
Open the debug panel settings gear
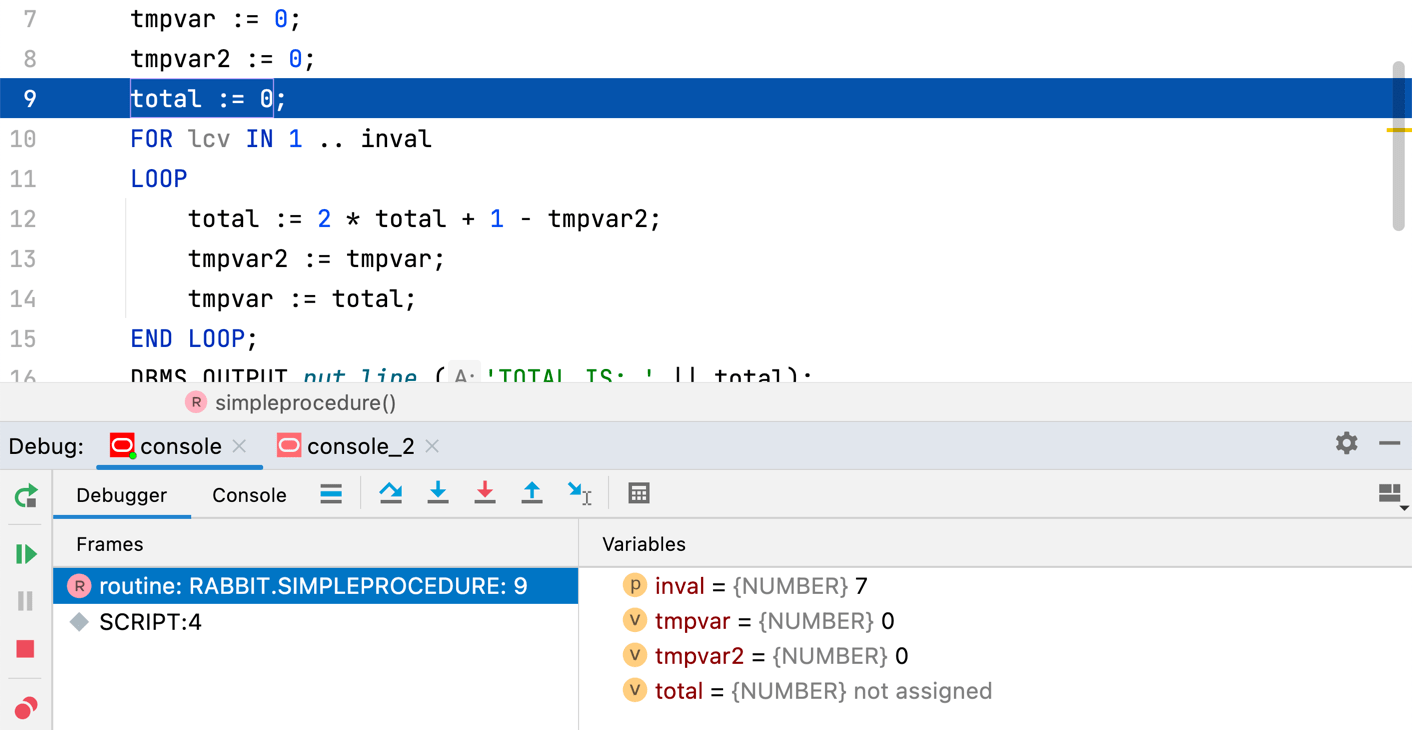(x=1347, y=443)
